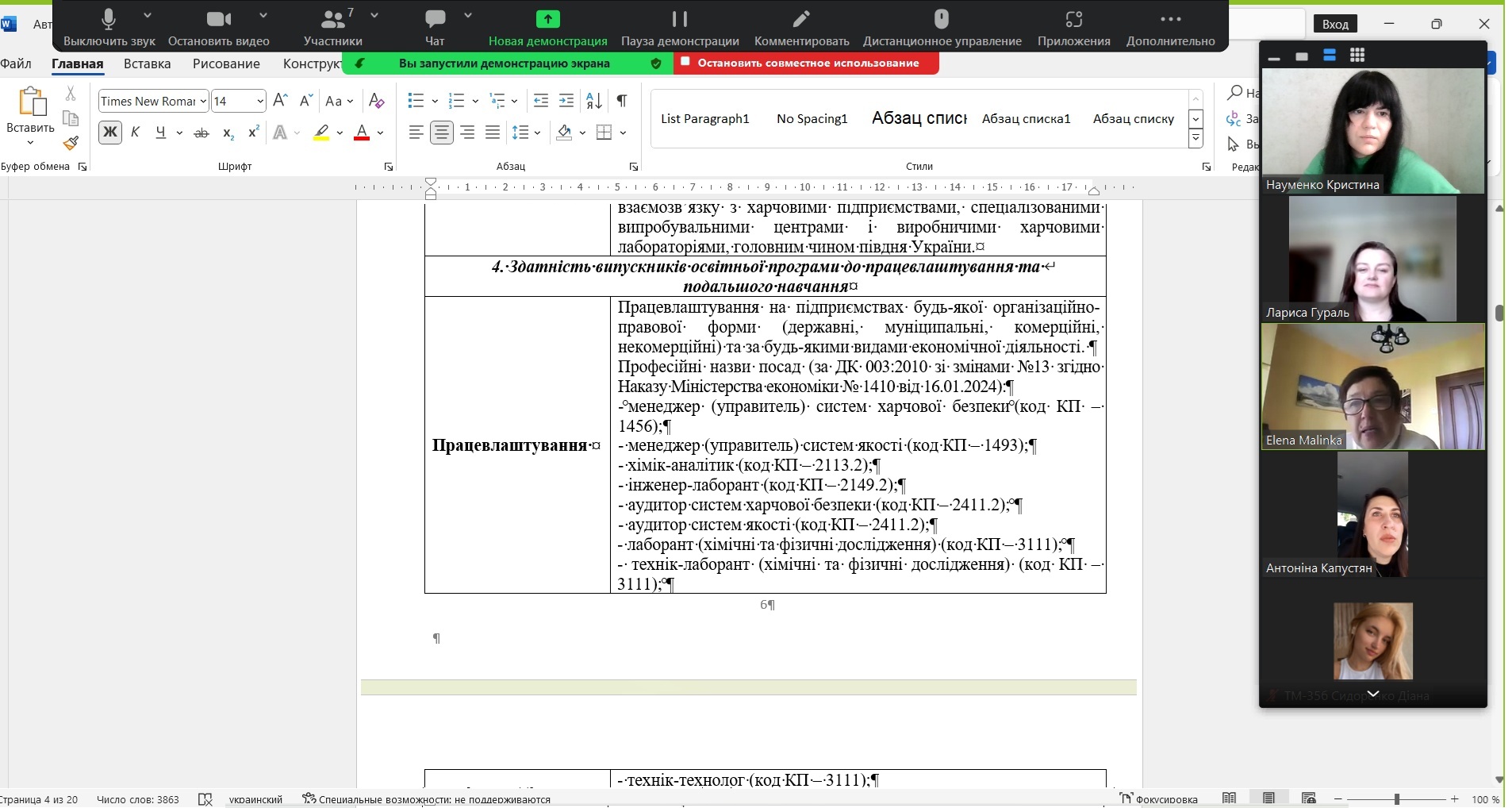Select Elena Malinka video thumbnail
This screenshot has height=808, width=1512.
click(1373, 387)
